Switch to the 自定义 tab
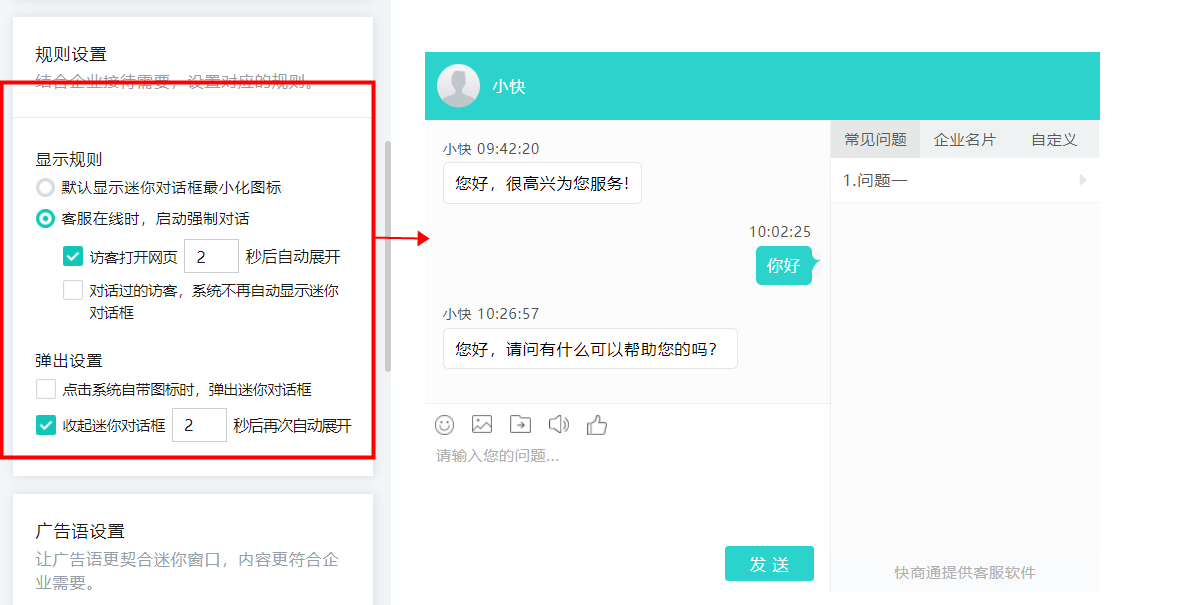 1054,140
